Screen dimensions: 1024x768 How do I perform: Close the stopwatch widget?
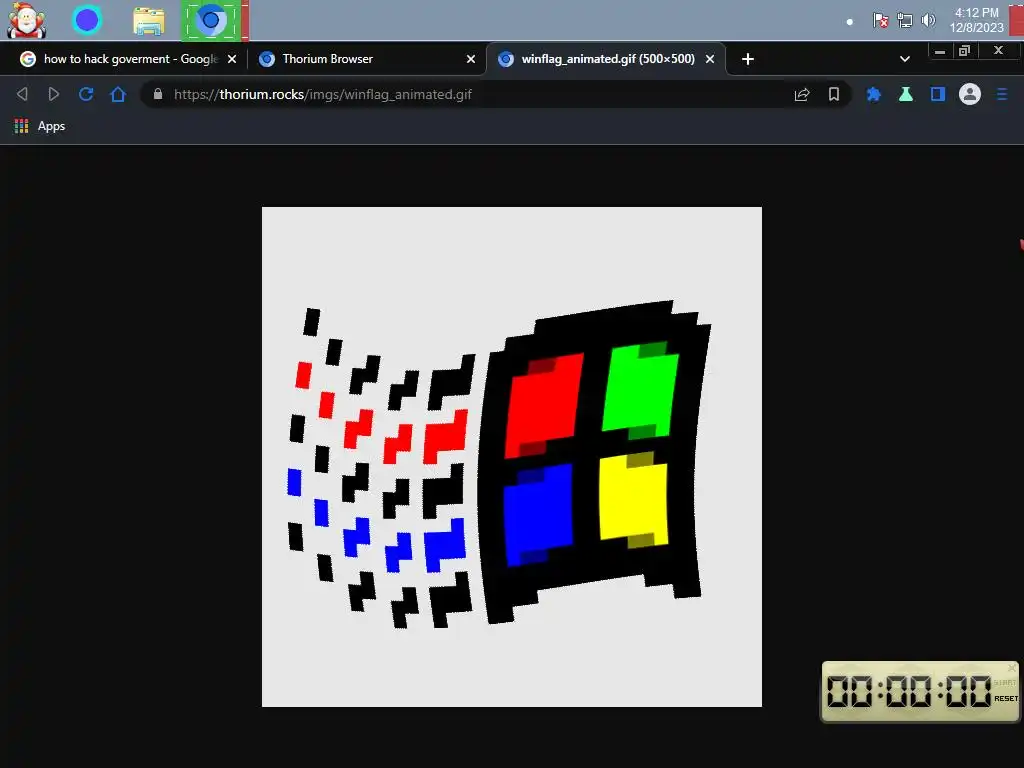click(x=1012, y=667)
